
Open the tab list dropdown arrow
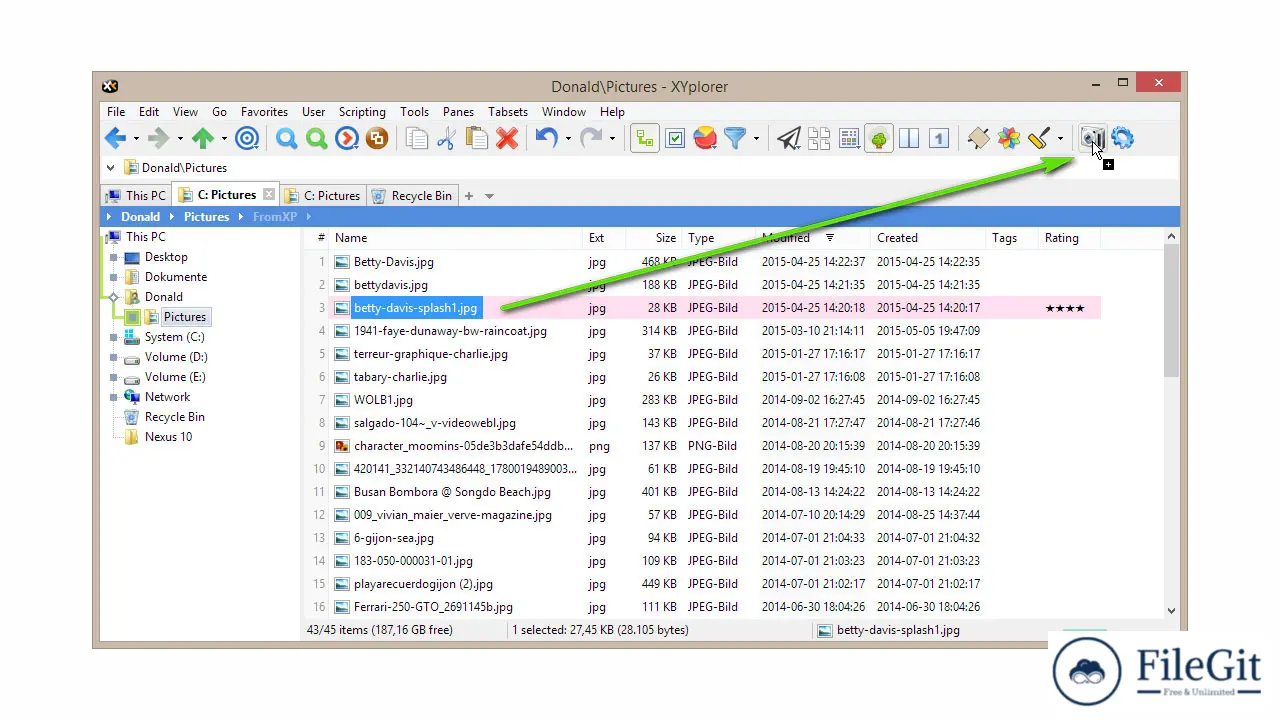point(489,196)
